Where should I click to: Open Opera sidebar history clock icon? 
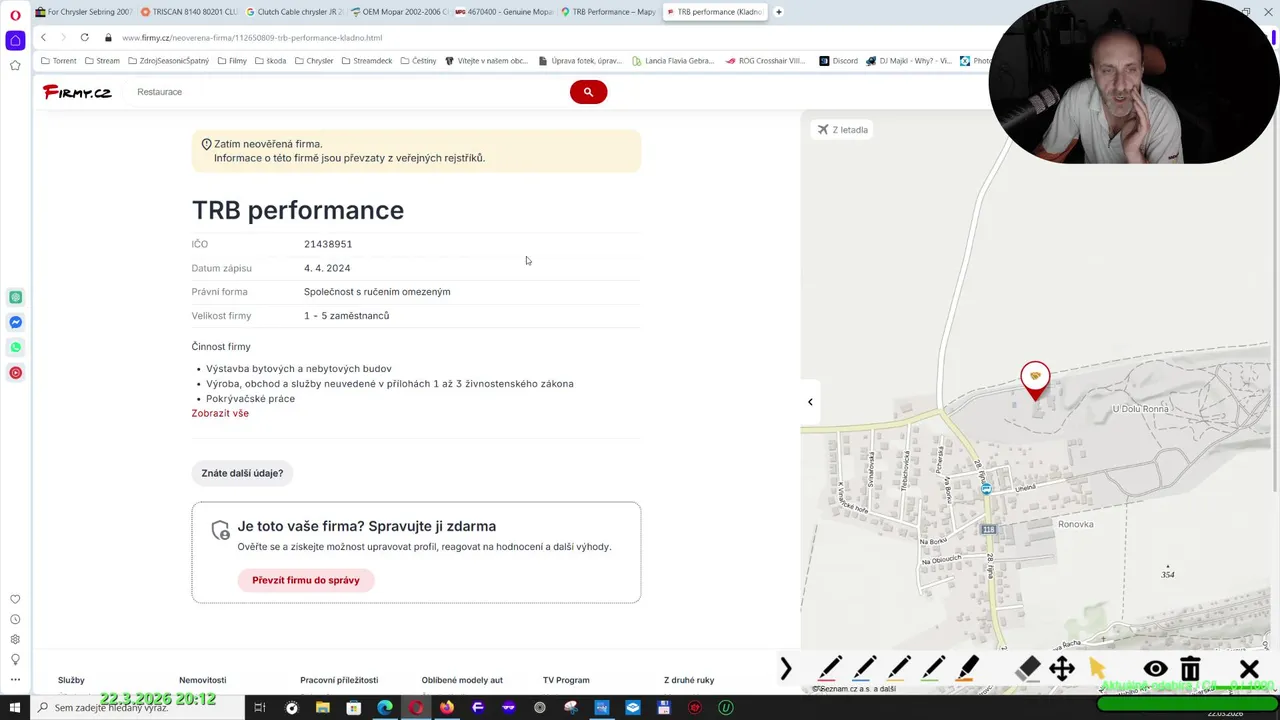[15, 619]
